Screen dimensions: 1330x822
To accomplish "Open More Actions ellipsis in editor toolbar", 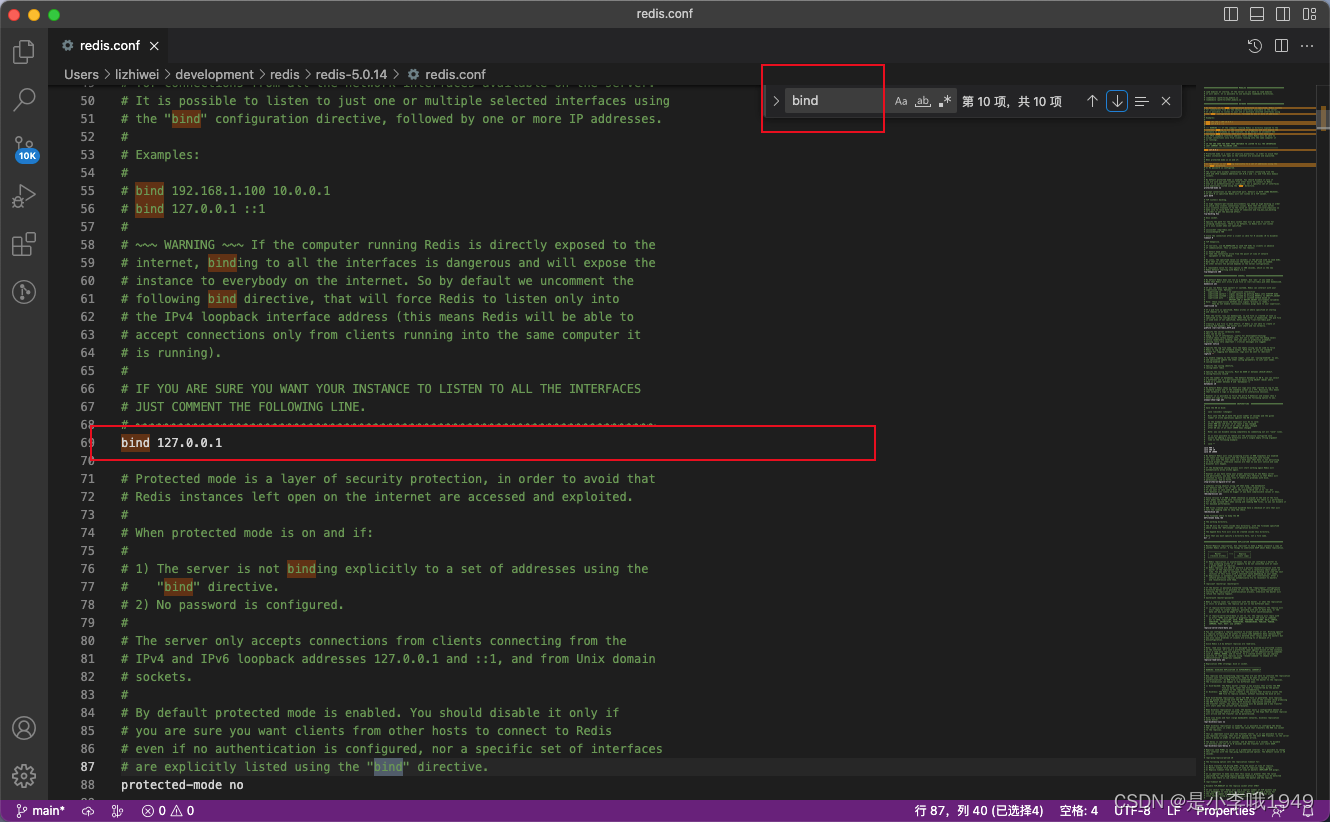I will click(1307, 46).
